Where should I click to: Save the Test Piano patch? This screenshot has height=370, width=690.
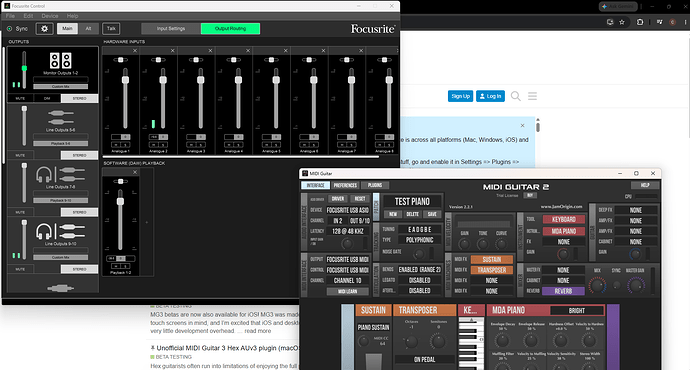click(432, 214)
